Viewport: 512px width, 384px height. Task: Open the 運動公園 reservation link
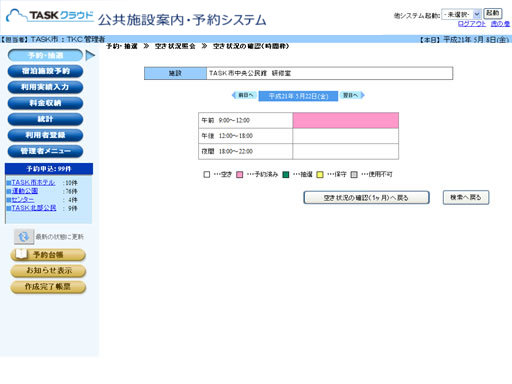(25, 191)
